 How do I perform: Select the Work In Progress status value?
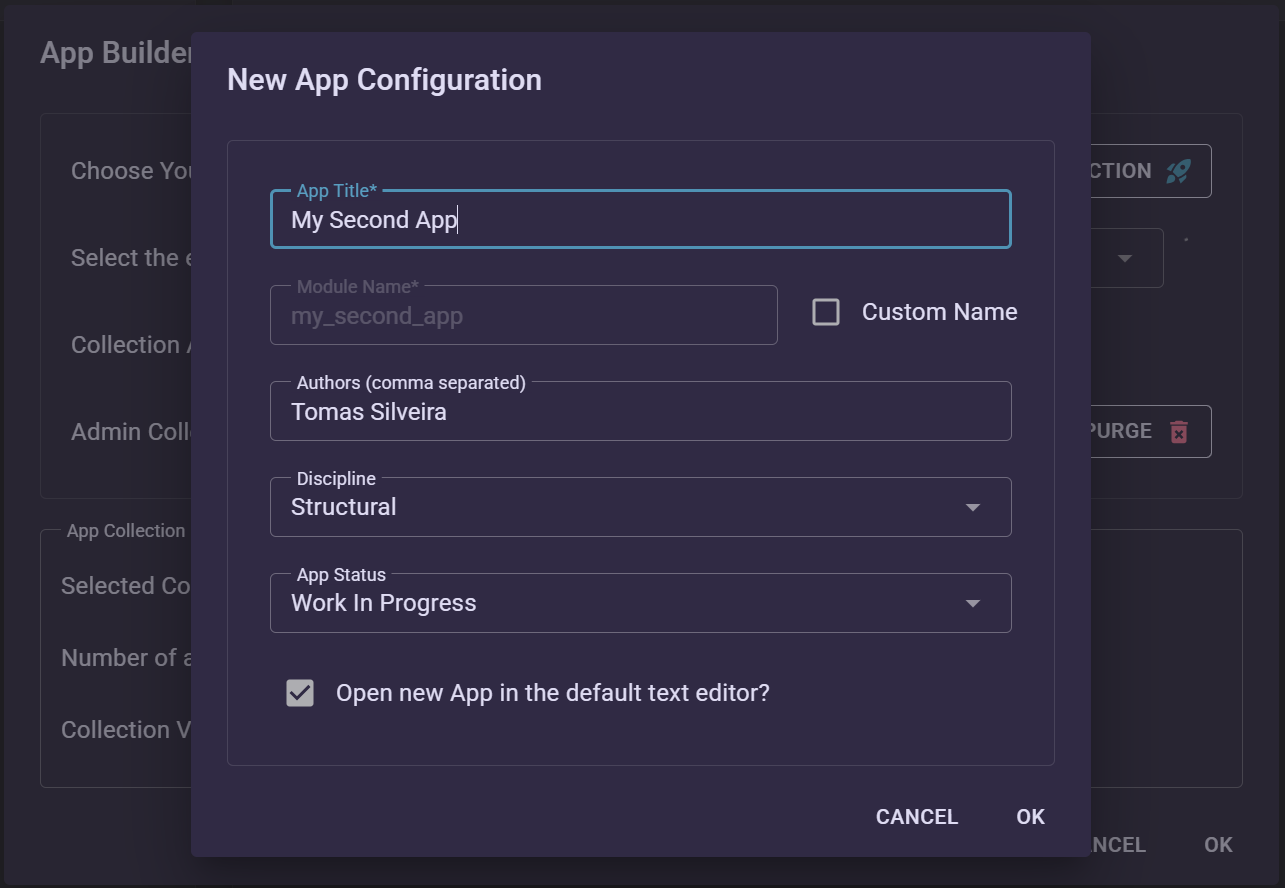[640, 603]
